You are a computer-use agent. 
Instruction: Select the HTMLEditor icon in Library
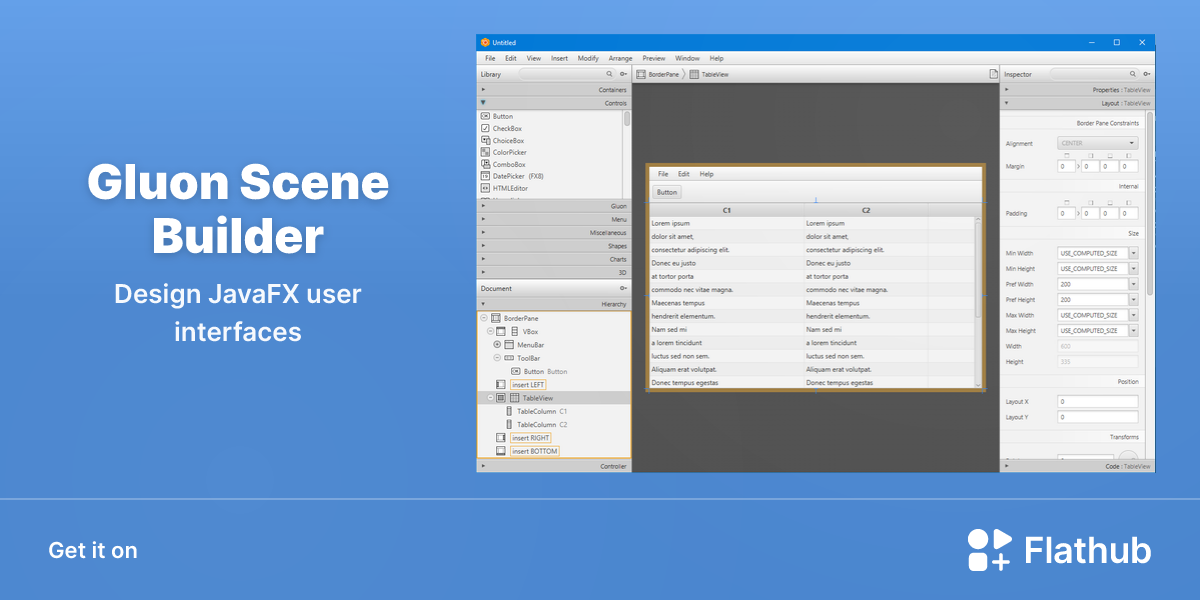[x=485, y=188]
